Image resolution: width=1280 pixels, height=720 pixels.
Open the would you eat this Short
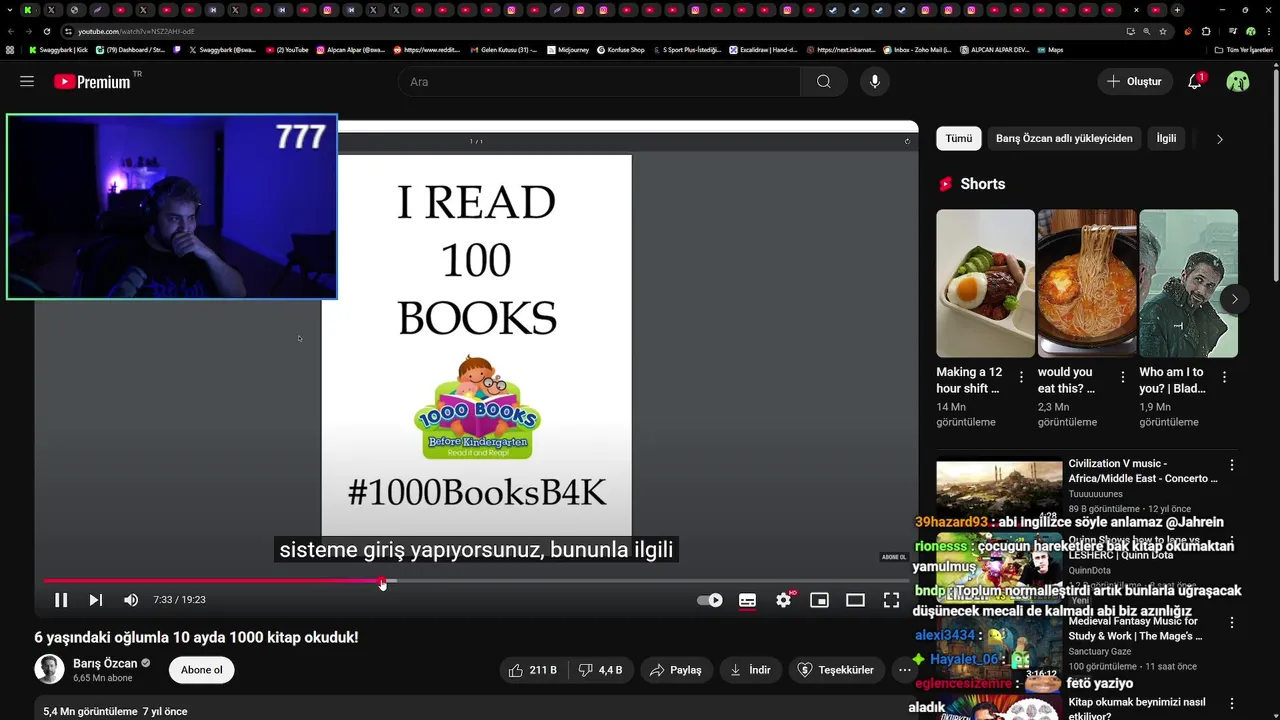click(x=1087, y=283)
